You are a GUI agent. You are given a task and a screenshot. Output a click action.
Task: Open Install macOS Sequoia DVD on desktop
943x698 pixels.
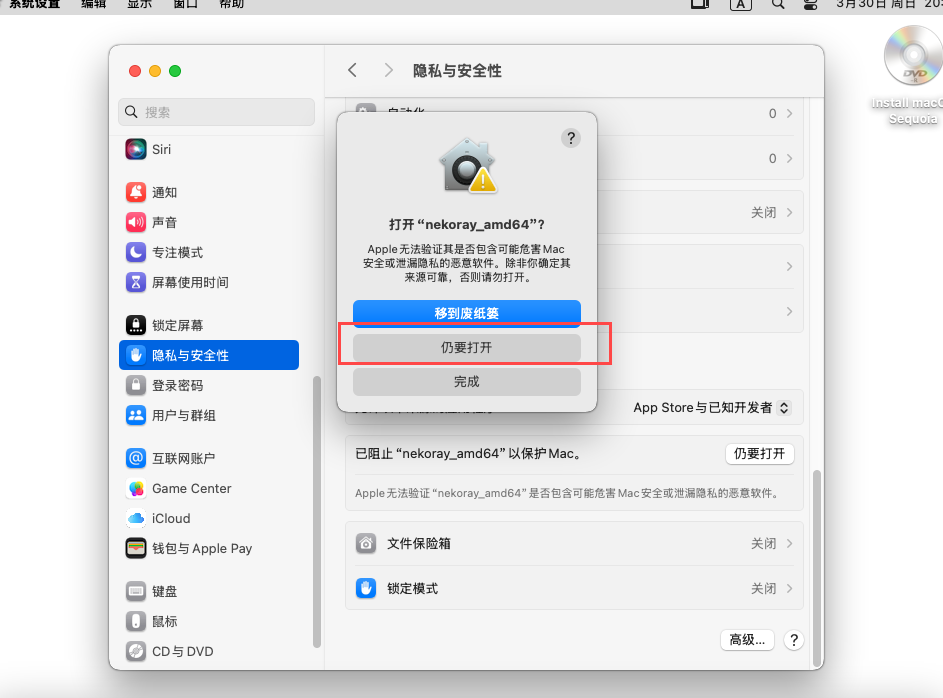click(912, 75)
